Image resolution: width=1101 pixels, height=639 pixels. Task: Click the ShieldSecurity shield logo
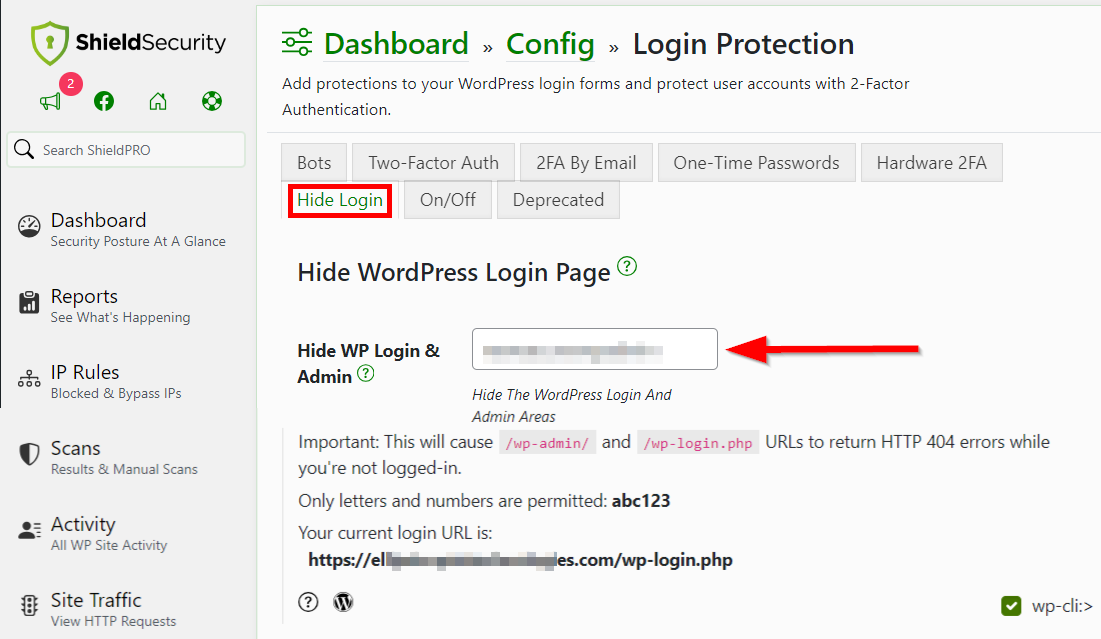coord(48,44)
